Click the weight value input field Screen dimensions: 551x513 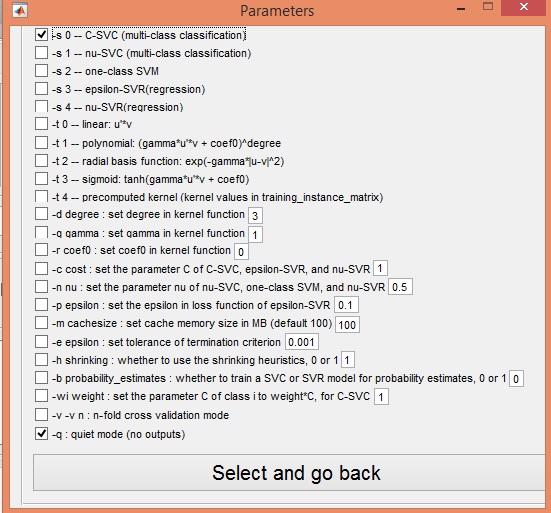tap(381, 397)
